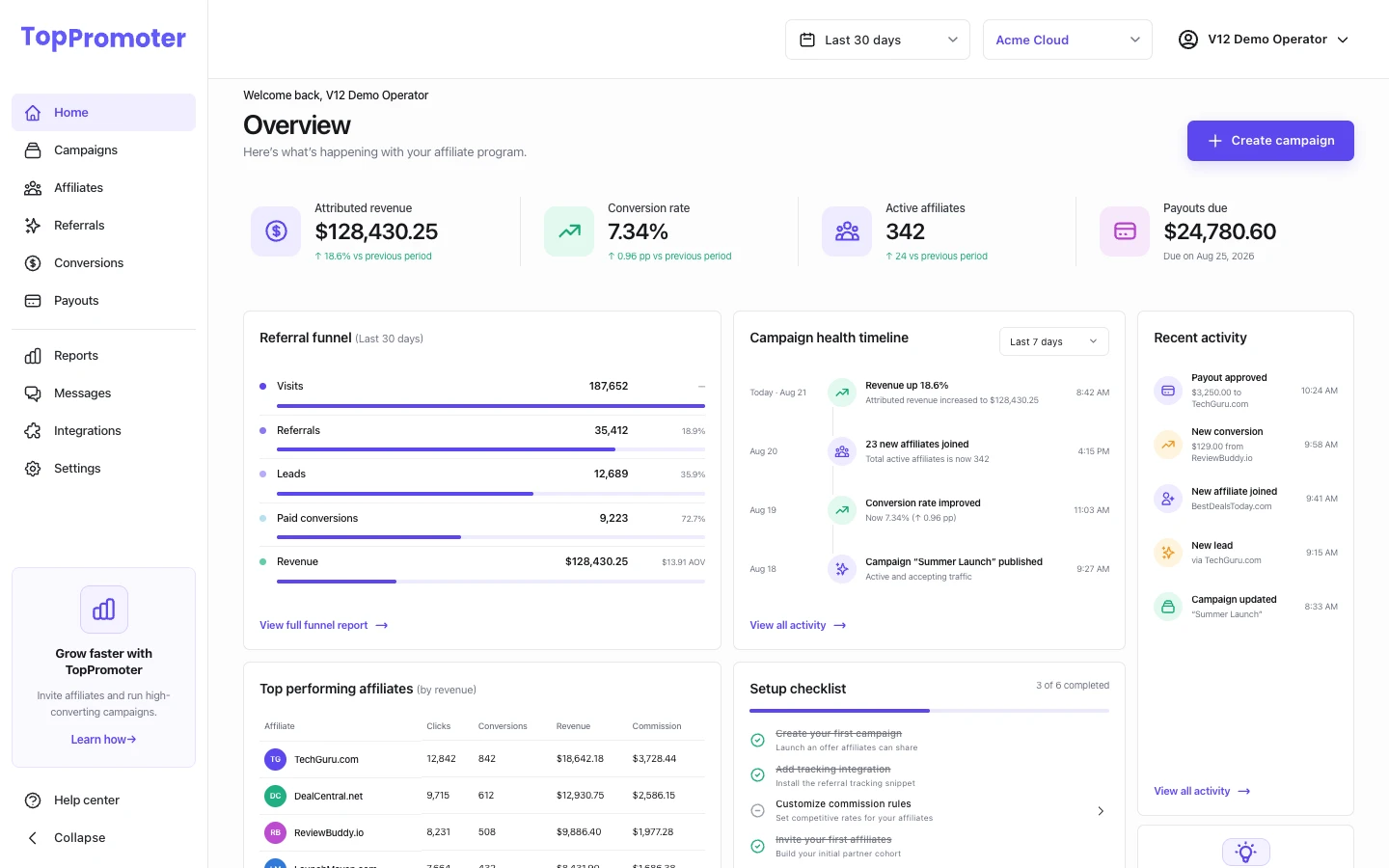1389x868 pixels.
Task: Click the 187,652 visits count
Action: click(609, 386)
